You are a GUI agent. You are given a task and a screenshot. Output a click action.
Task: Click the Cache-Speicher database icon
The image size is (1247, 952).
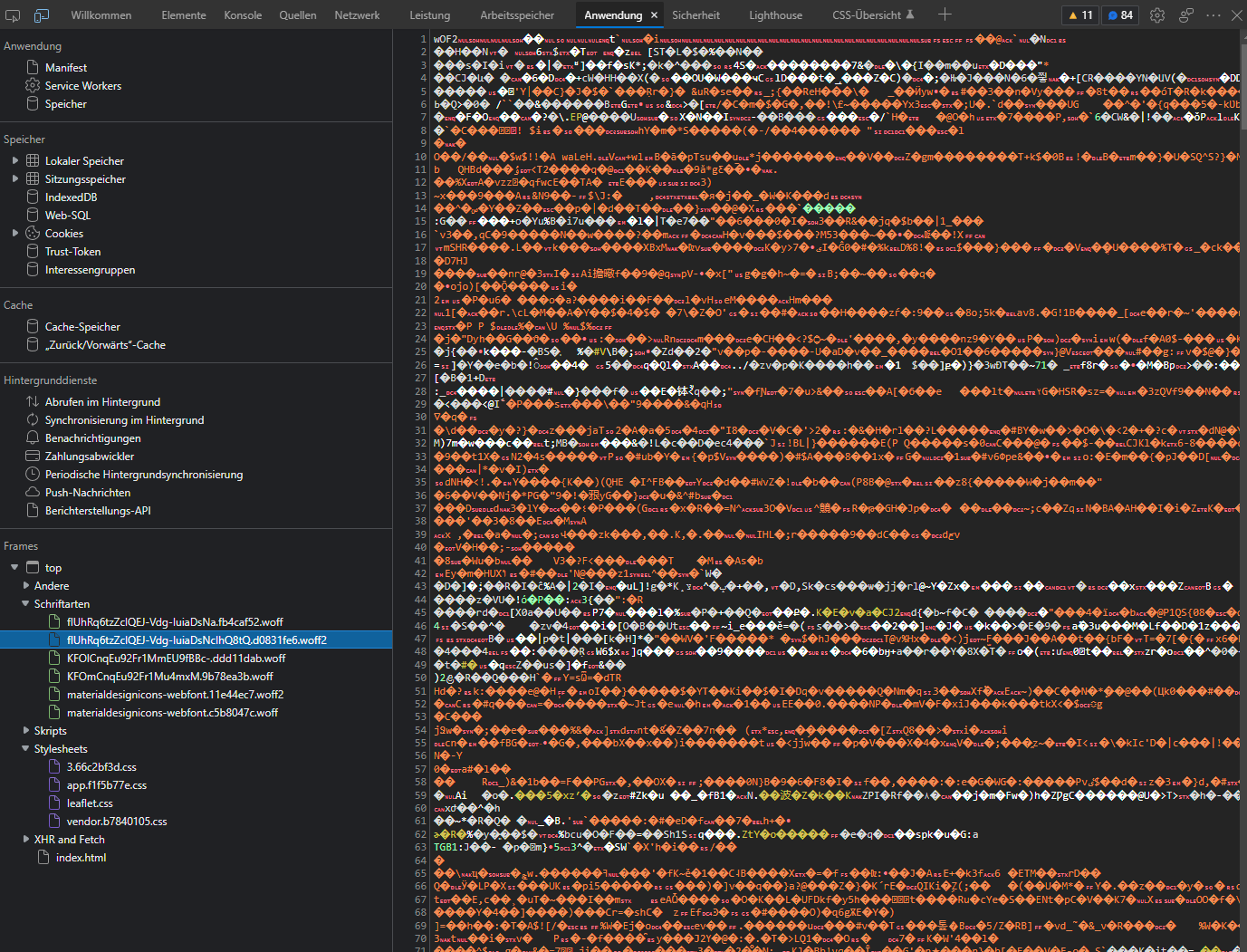point(33,327)
